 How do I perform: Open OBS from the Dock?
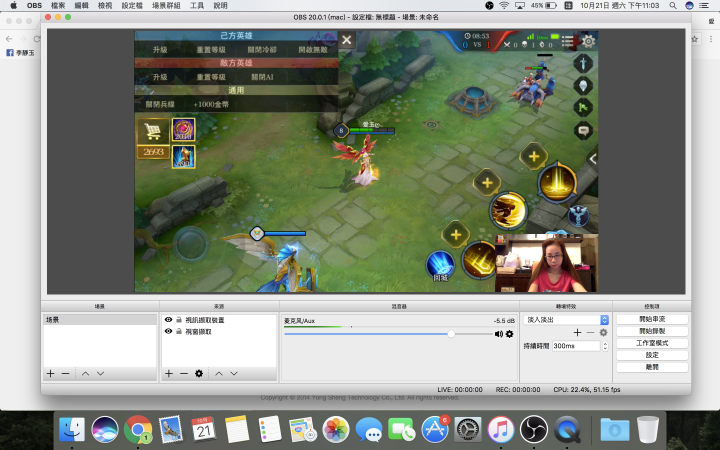pos(534,429)
